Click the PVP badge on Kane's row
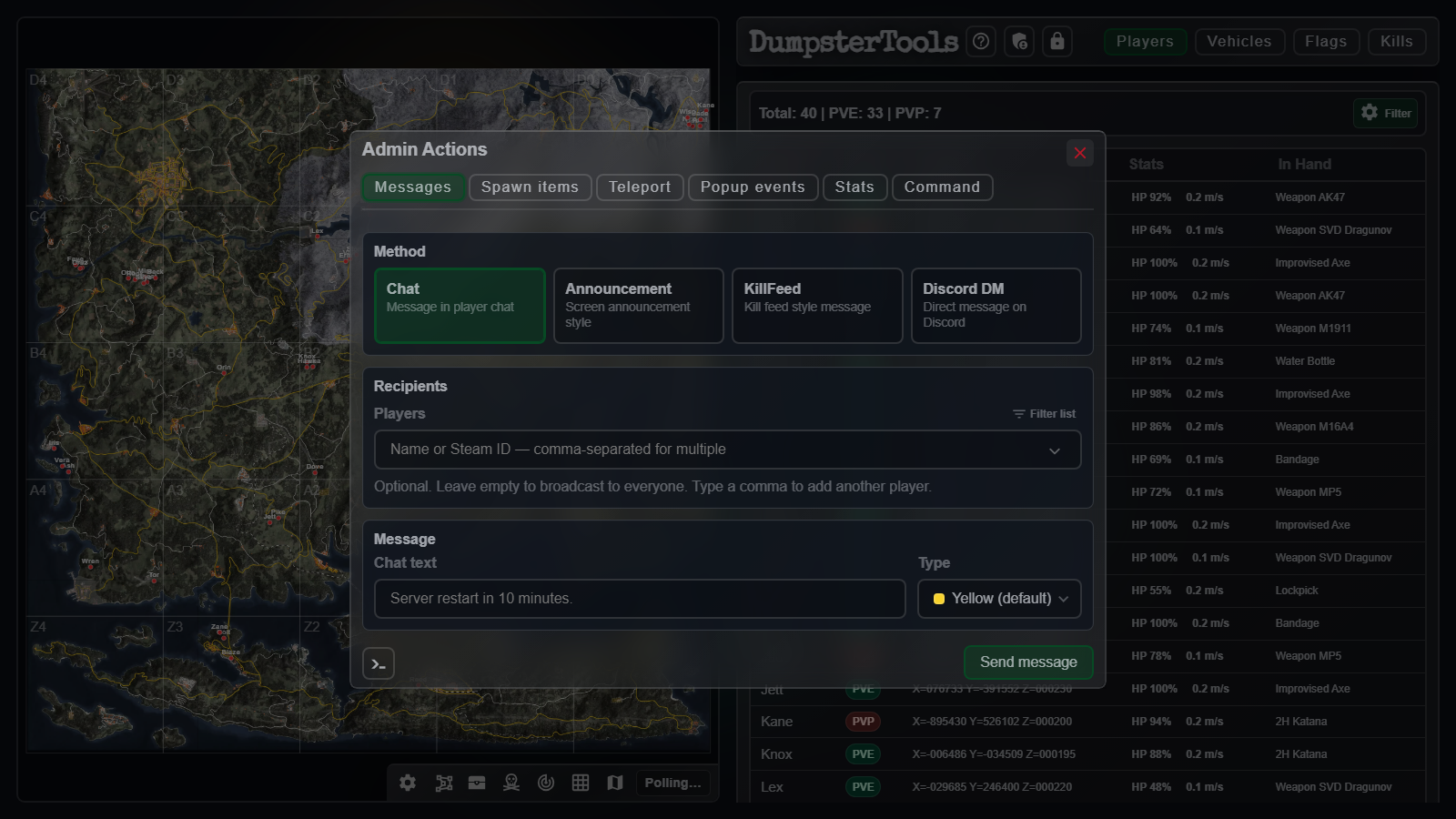The height and width of the screenshot is (819, 1456). [863, 722]
